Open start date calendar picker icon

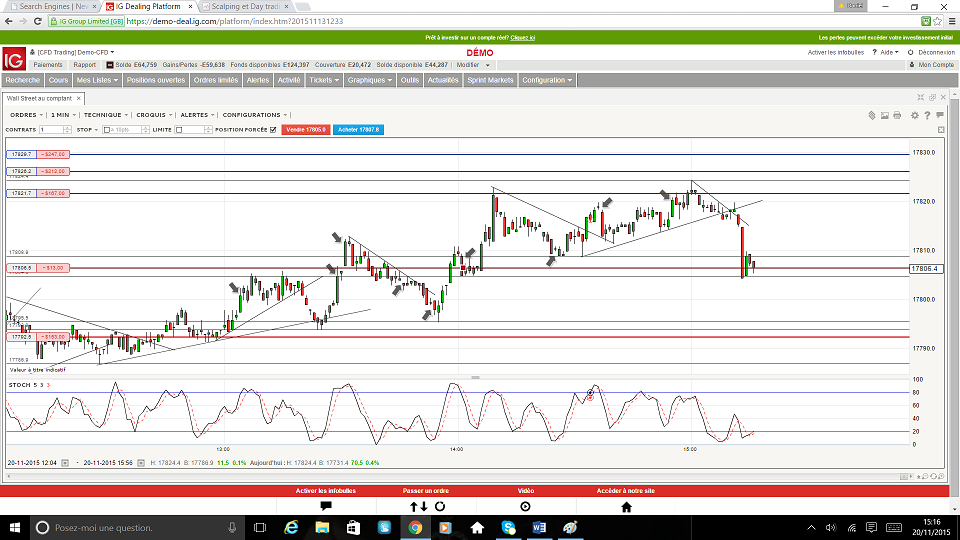[65, 463]
